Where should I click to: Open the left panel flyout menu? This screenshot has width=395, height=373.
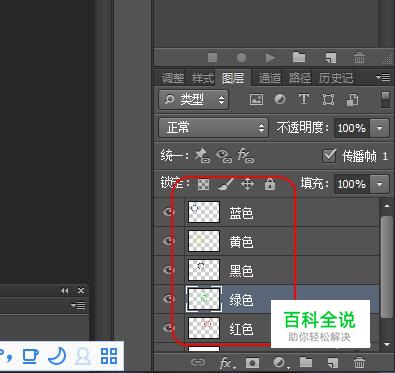[78, 305]
